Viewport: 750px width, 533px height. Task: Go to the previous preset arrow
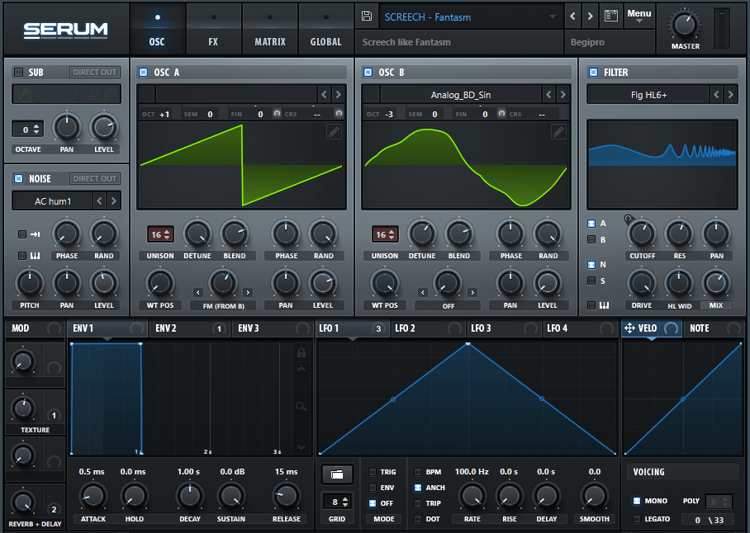tap(573, 17)
